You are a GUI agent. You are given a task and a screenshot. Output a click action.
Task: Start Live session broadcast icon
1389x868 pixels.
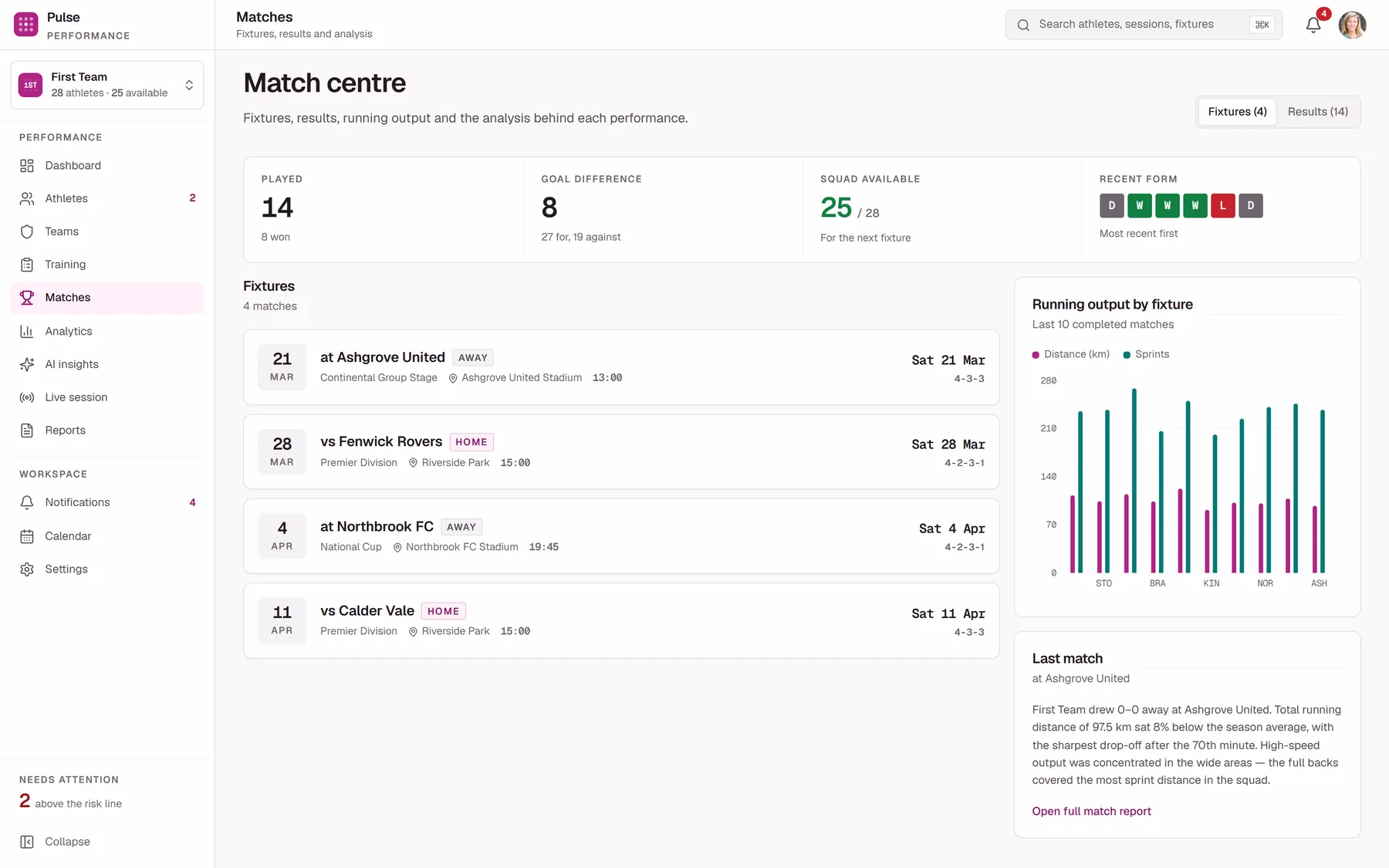pyautogui.click(x=27, y=397)
